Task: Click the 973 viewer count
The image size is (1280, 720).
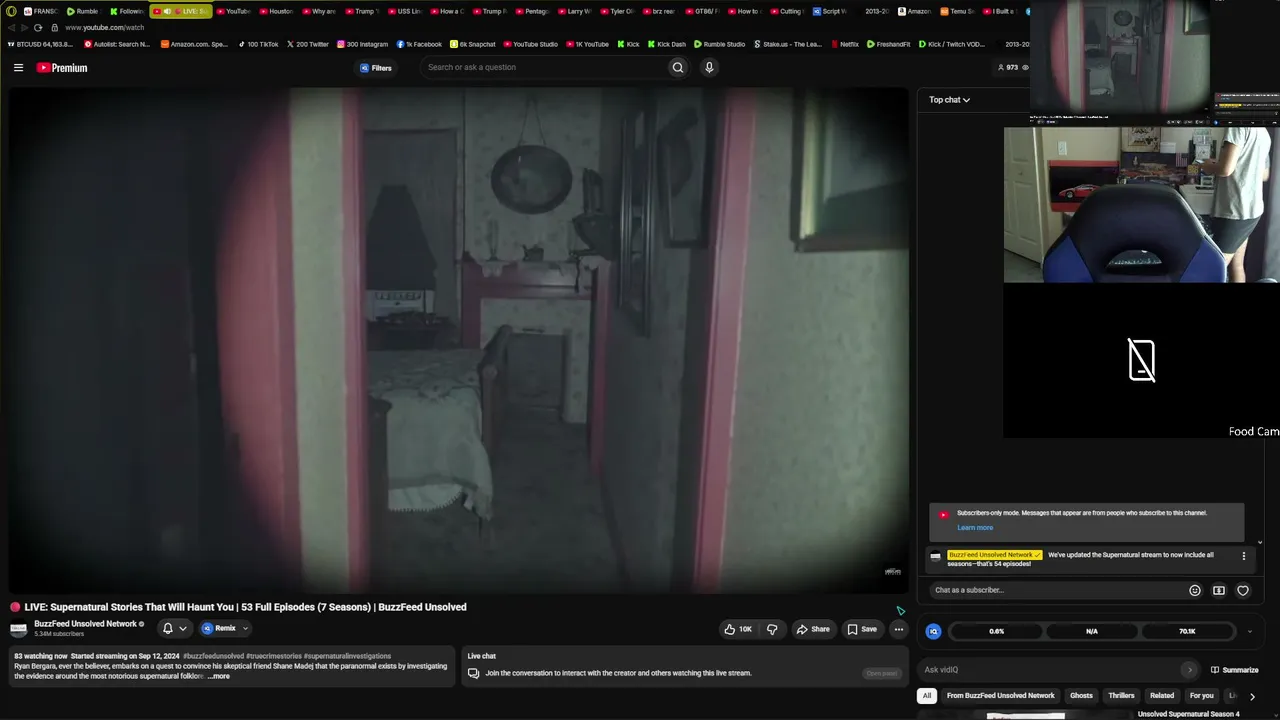Action: (x=1012, y=68)
